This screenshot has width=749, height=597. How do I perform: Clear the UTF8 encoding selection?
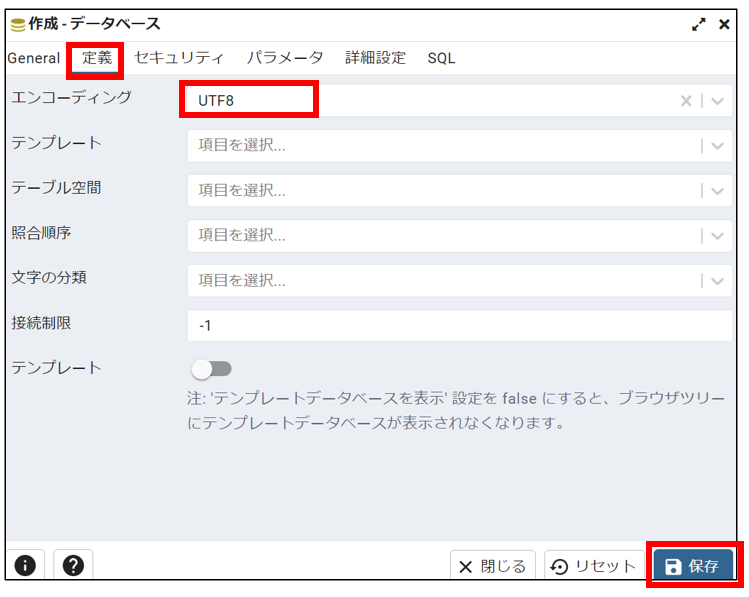(x=686, y=101)
